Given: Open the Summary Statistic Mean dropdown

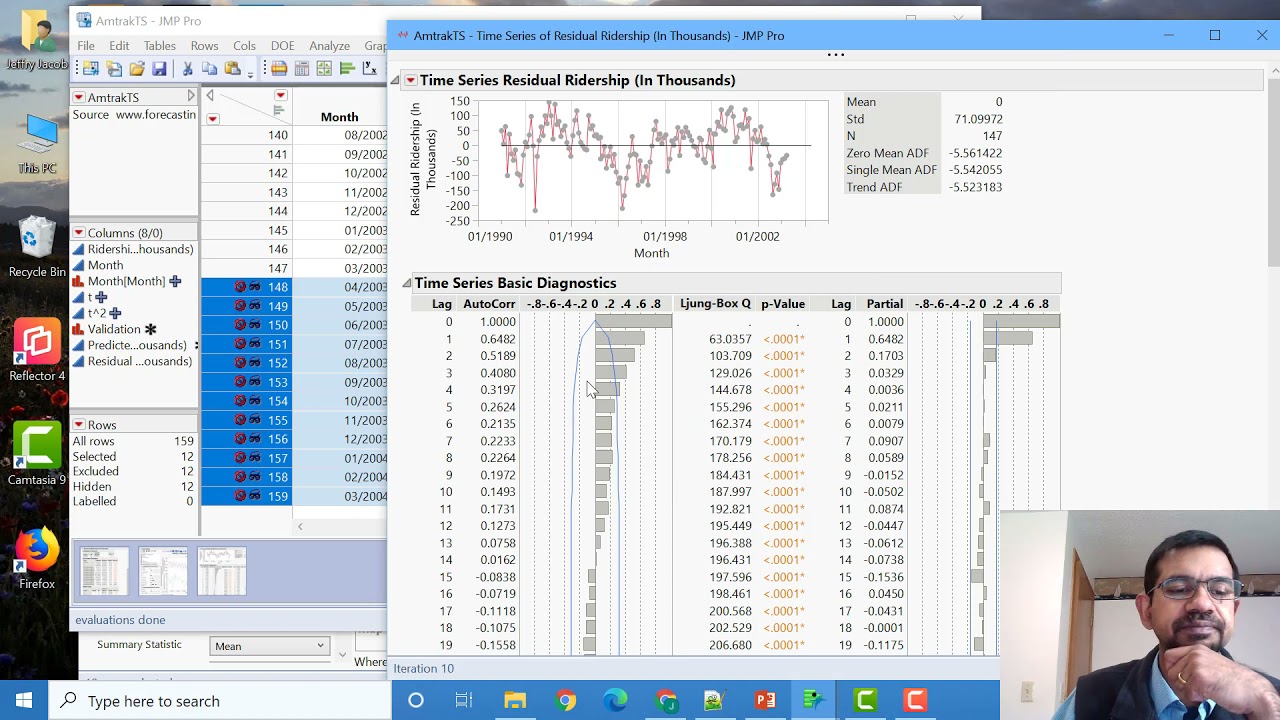Looking at the screenshot, I should [270, 646].
